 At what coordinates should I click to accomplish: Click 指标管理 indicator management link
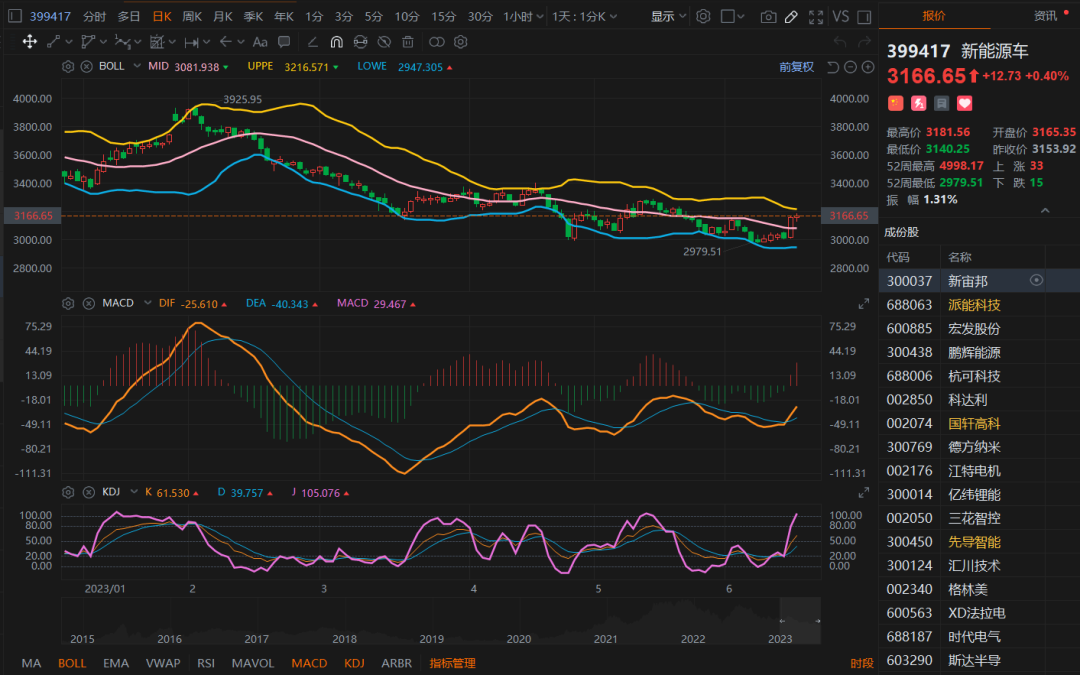[452, 663]
